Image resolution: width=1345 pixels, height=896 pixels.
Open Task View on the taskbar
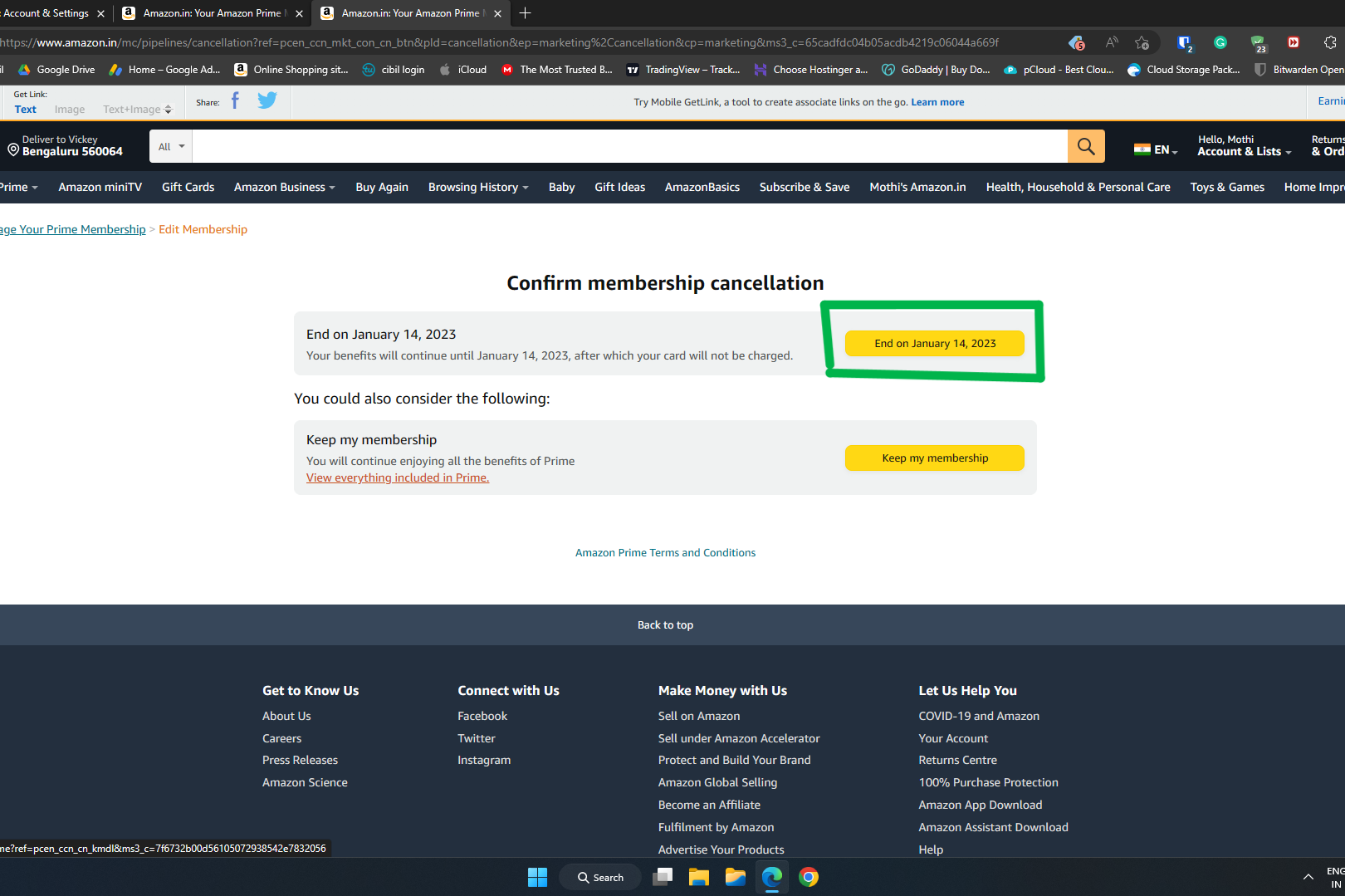(663, 877)
